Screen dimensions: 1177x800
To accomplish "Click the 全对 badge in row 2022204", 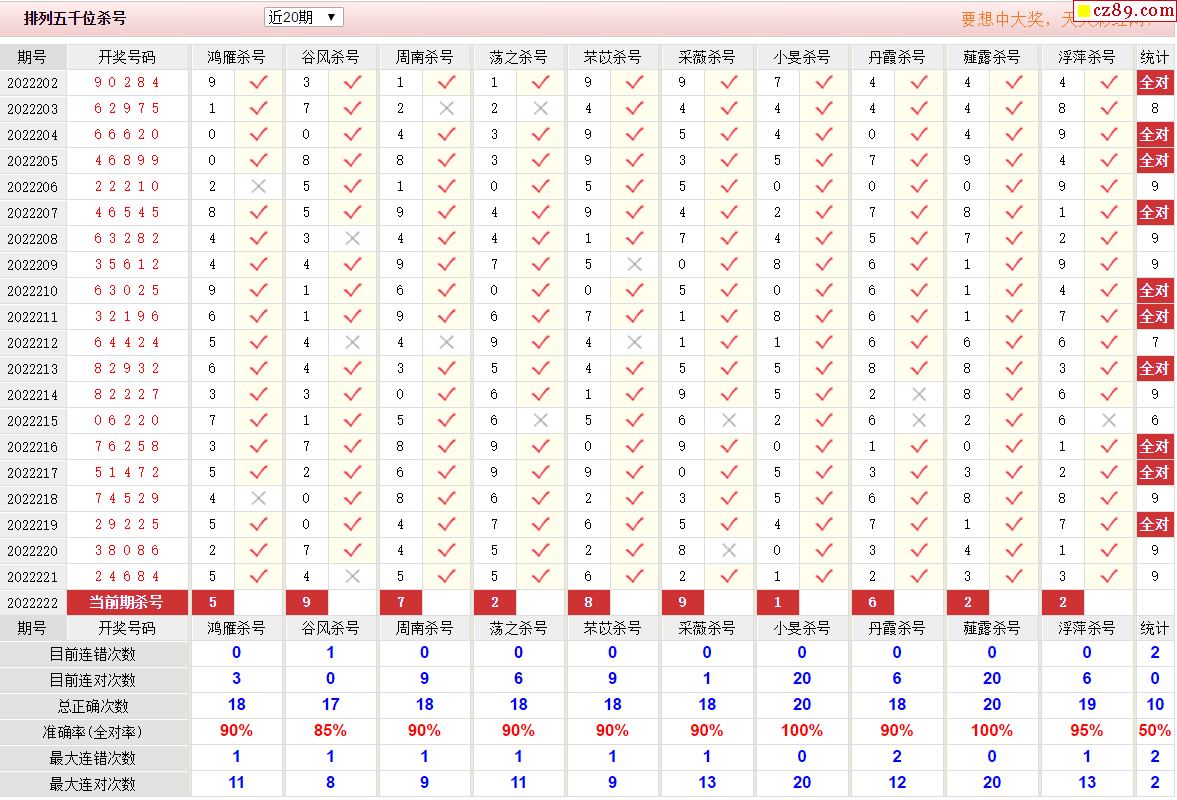I will click(1154, 134).
